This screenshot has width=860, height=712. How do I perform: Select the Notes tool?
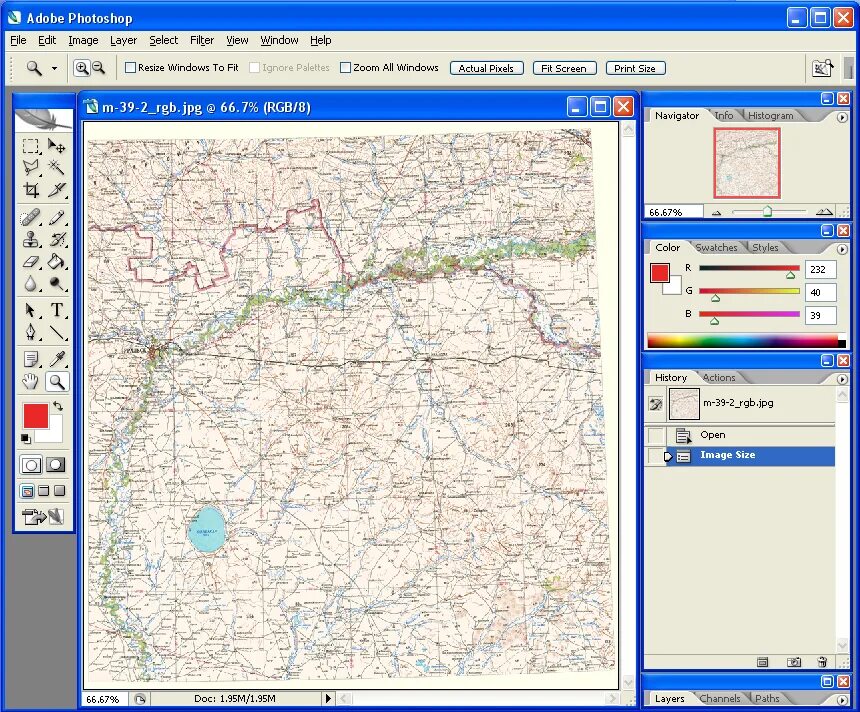[31, 359]
